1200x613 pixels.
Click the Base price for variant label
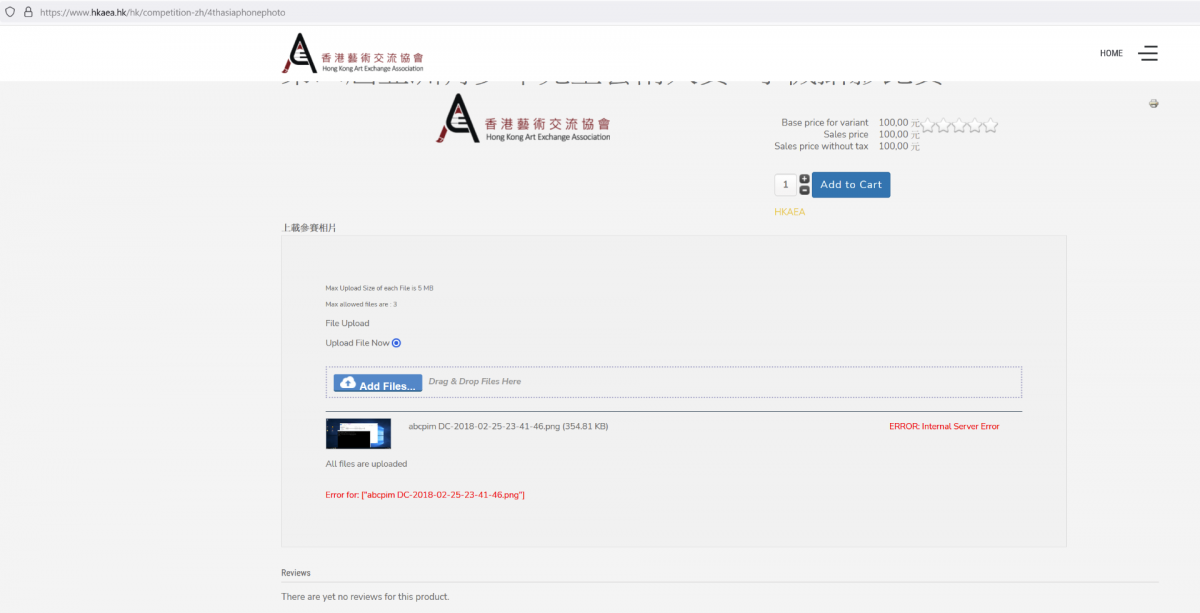(x=825, y=122)
